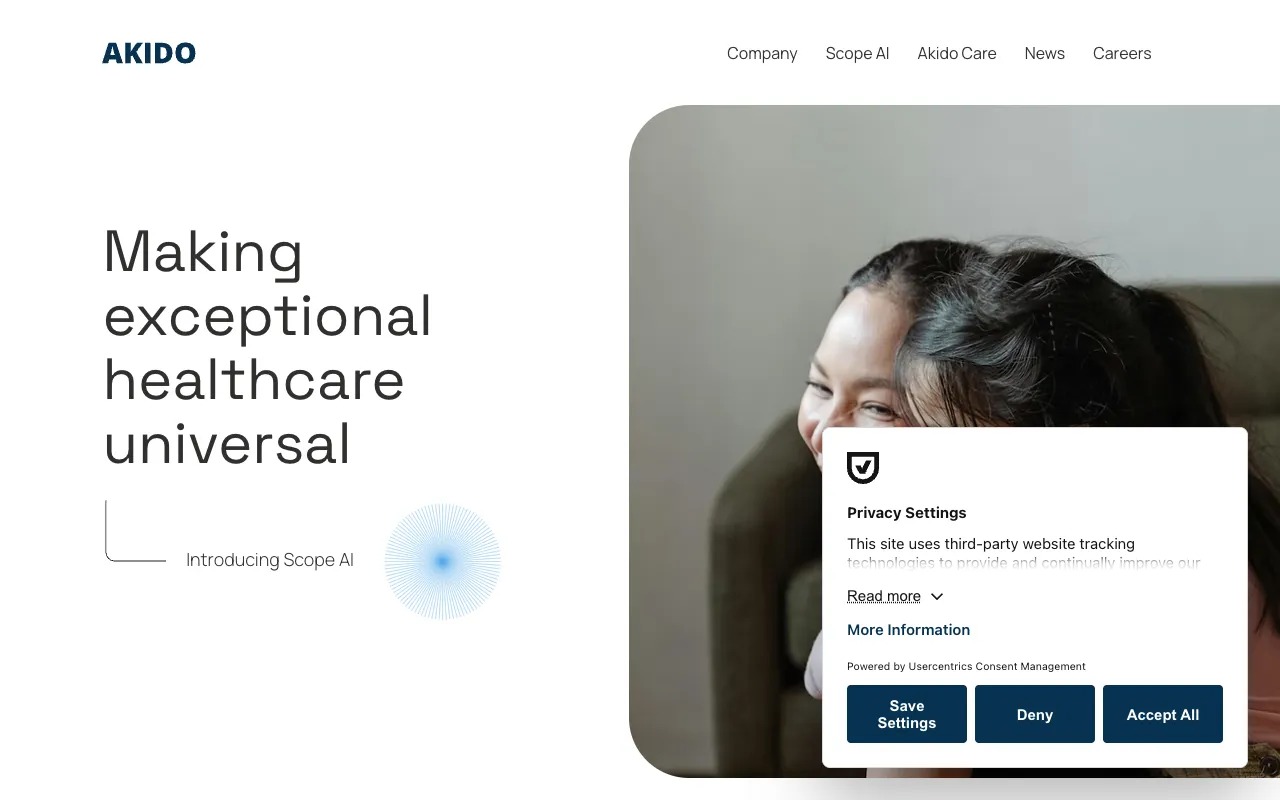Open the News page
Image resolution: width=1280 pixels, height=800 pixels.
coord(1045,53)
